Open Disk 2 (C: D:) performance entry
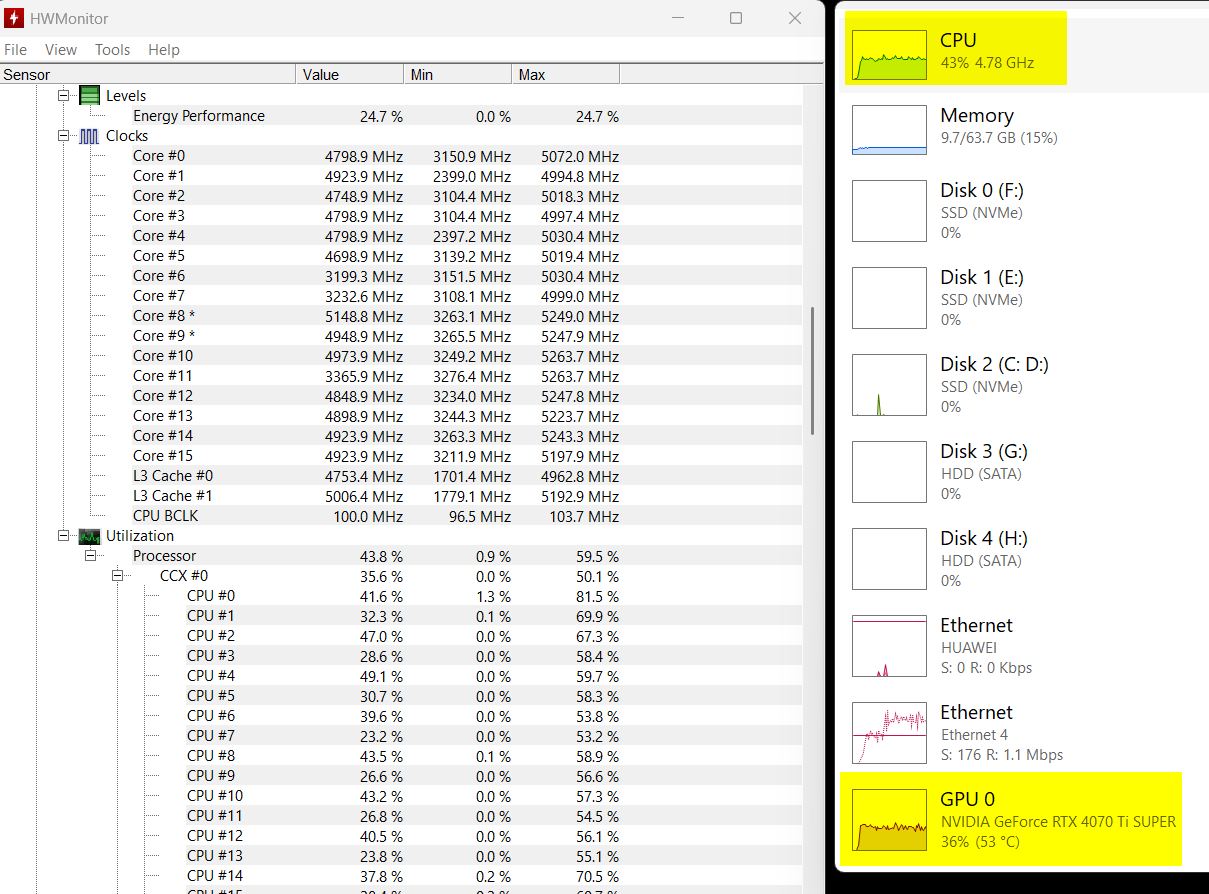This screenshot has height=894, width=1209. pyautogui.click(x=889, y=385)
